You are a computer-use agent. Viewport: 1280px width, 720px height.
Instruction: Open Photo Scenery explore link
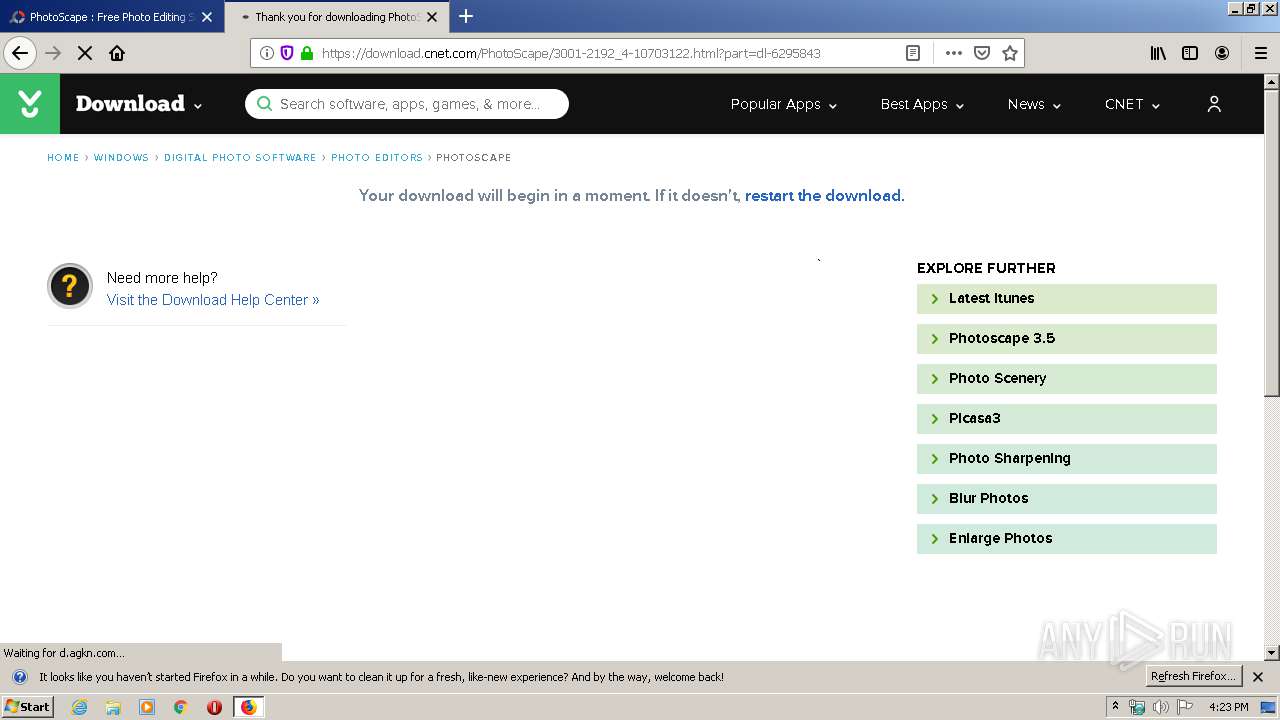click(x=1067, y=379)
